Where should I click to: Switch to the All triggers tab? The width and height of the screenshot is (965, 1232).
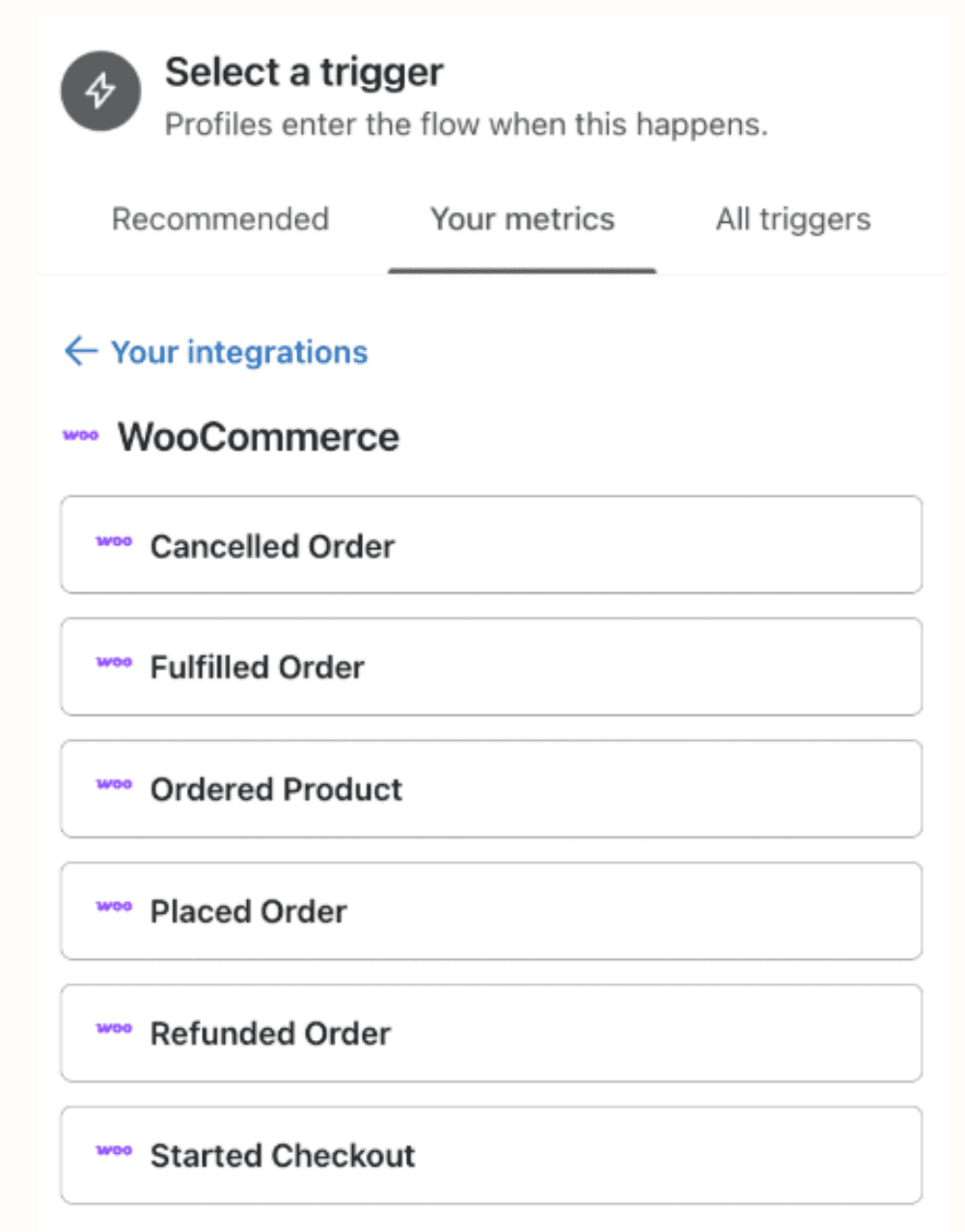click(x=793, y=220)
